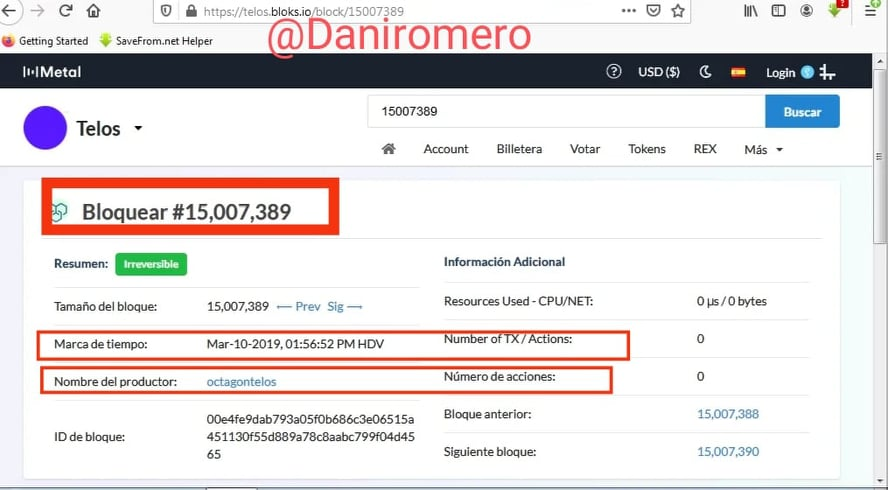Reload the page with refresh icon
888x490 pixels.
click(x=66, y=11)
